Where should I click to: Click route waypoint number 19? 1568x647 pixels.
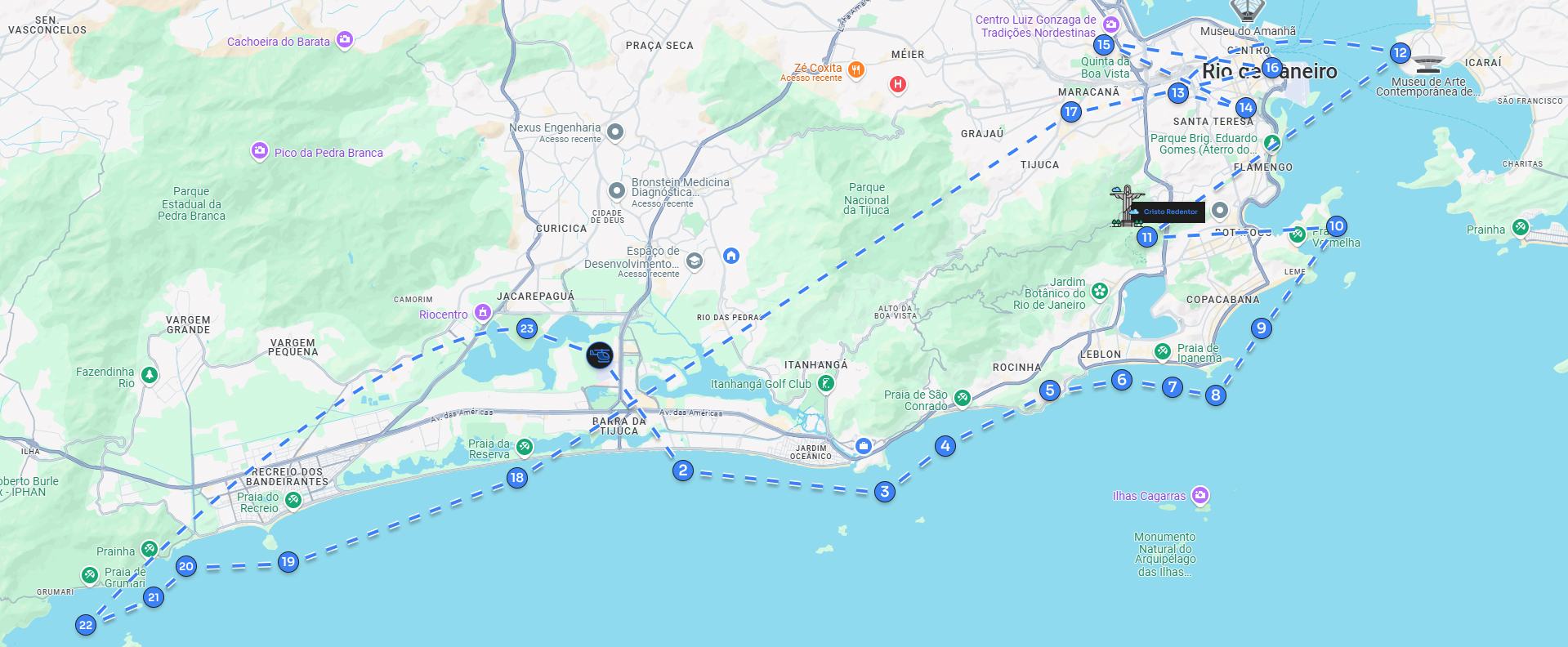(288, 562)
